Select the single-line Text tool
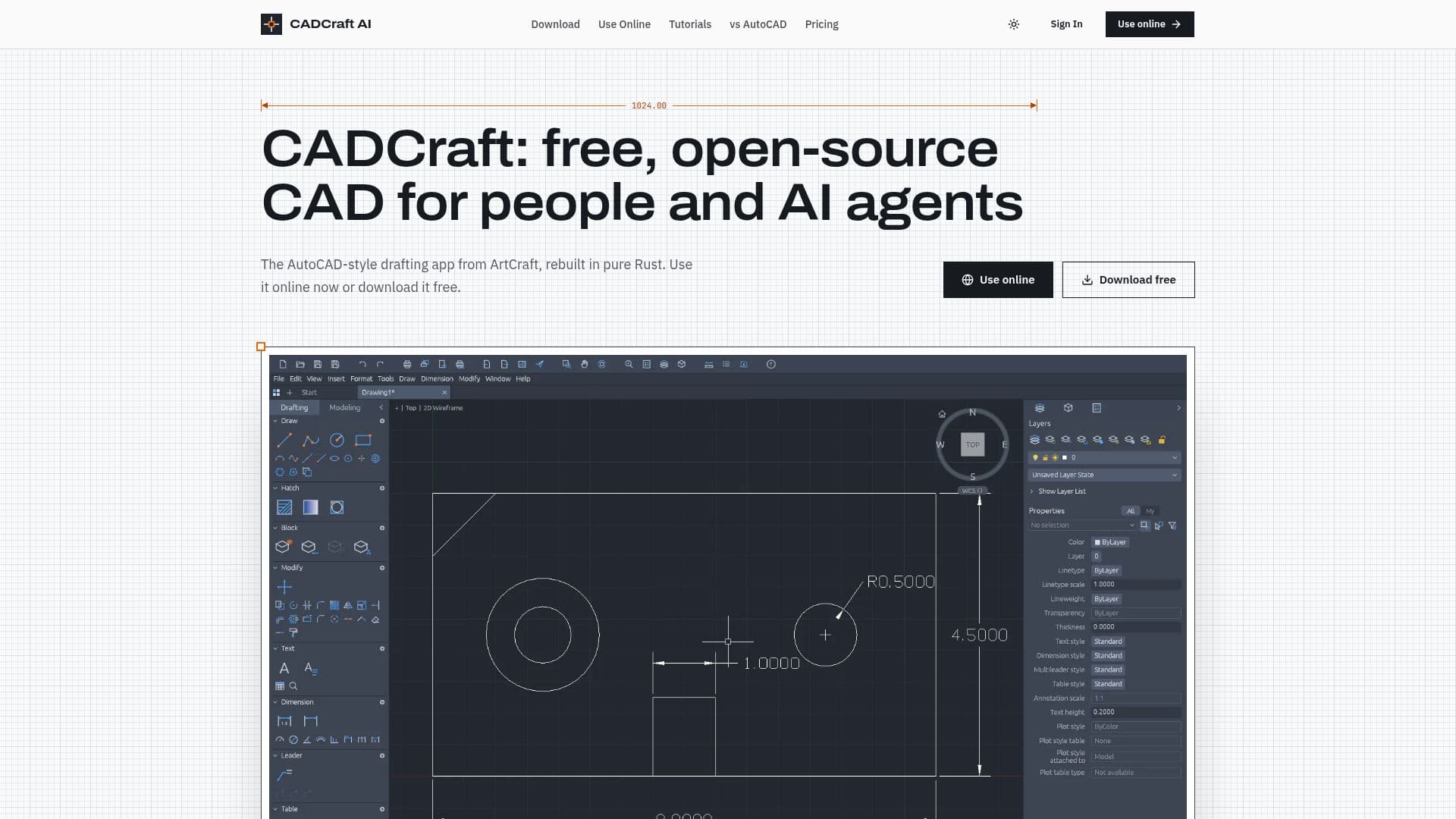 (284, 668)
